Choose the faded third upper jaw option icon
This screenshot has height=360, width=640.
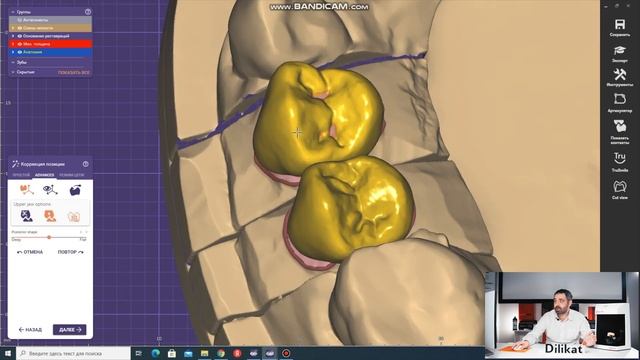(x=74, y=216)
